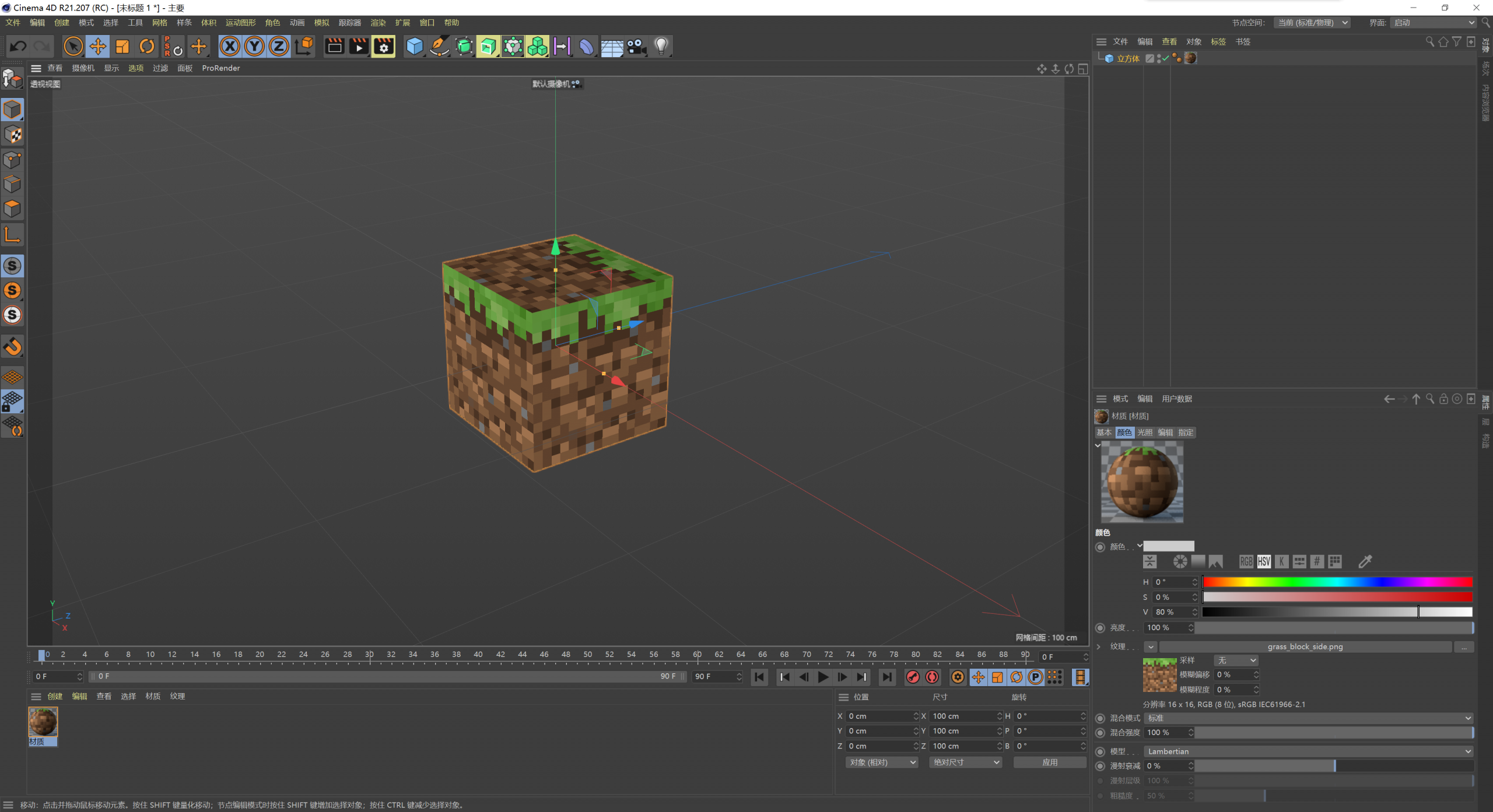Click the Magnet snap icon in left palette

(x=12, y=347)
